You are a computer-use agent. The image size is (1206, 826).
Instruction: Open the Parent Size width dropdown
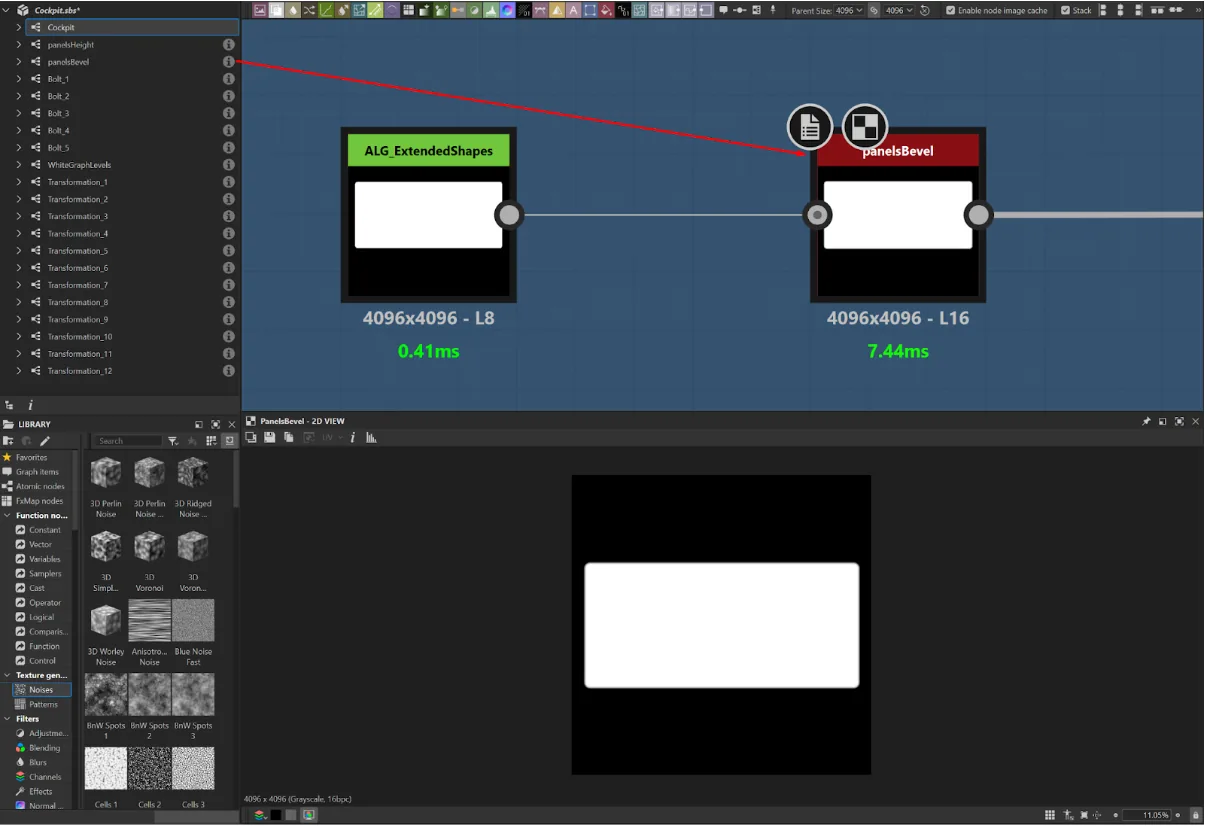tap(848, 10)
